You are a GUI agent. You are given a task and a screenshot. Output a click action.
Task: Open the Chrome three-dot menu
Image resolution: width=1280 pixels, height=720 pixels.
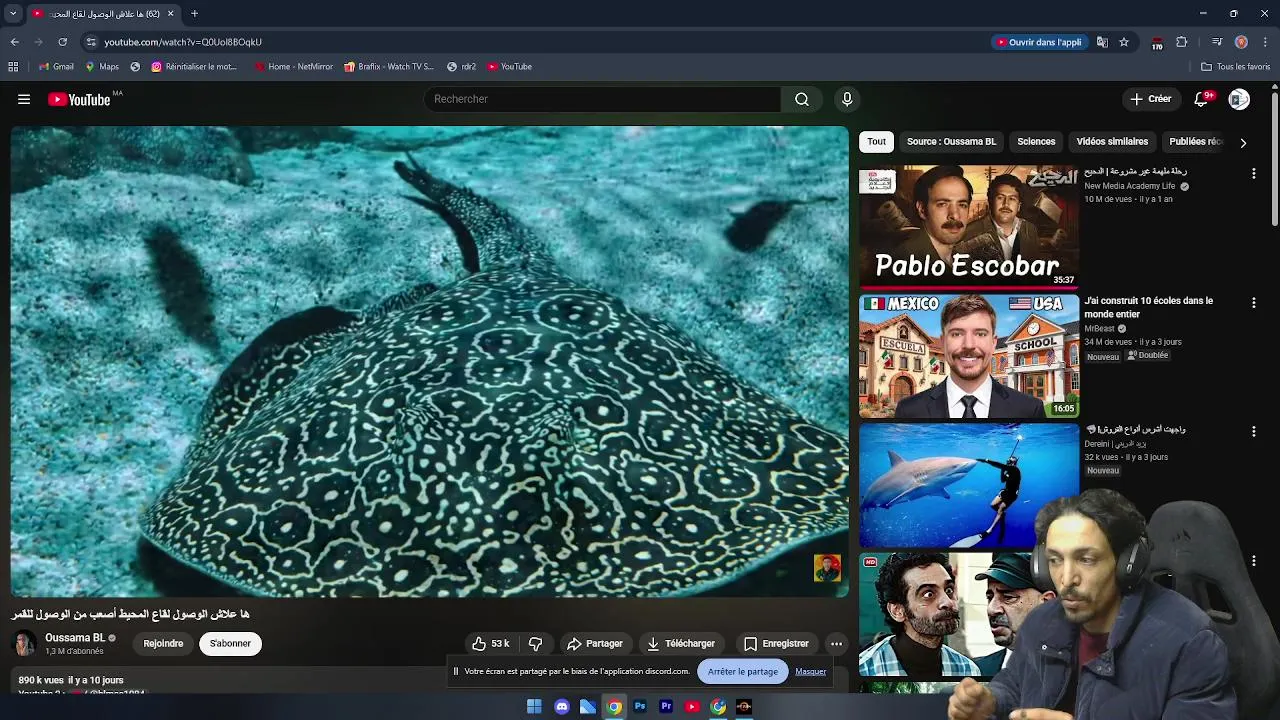click(1266, 42)
